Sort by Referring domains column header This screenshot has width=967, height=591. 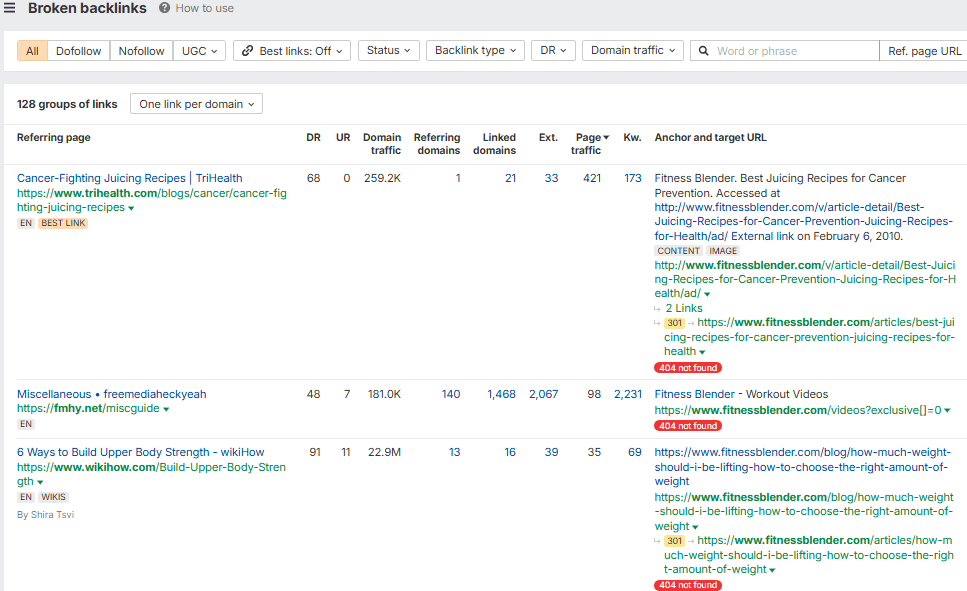(x=437, y=144)
